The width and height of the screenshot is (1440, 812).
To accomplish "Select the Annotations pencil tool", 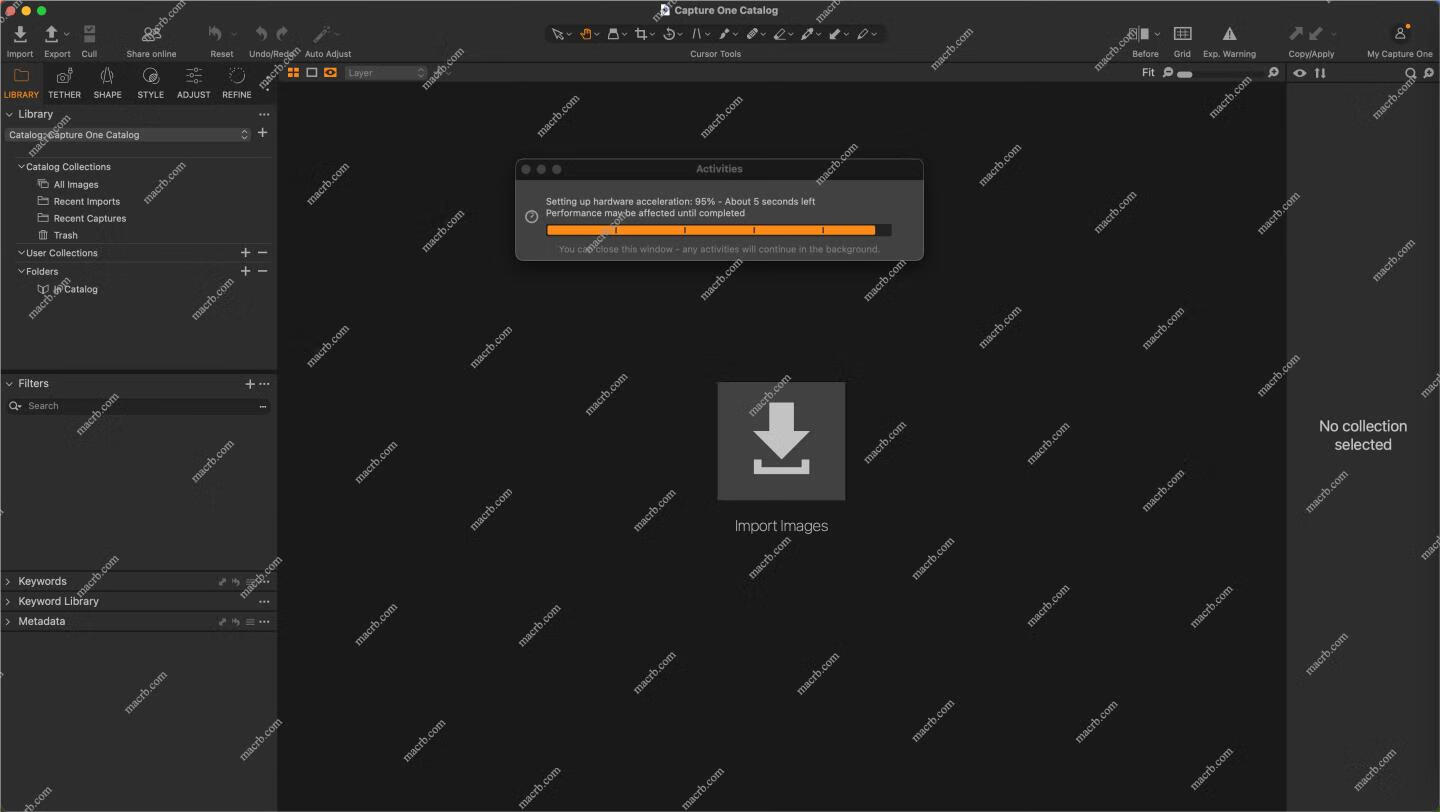I will [862, 34].
